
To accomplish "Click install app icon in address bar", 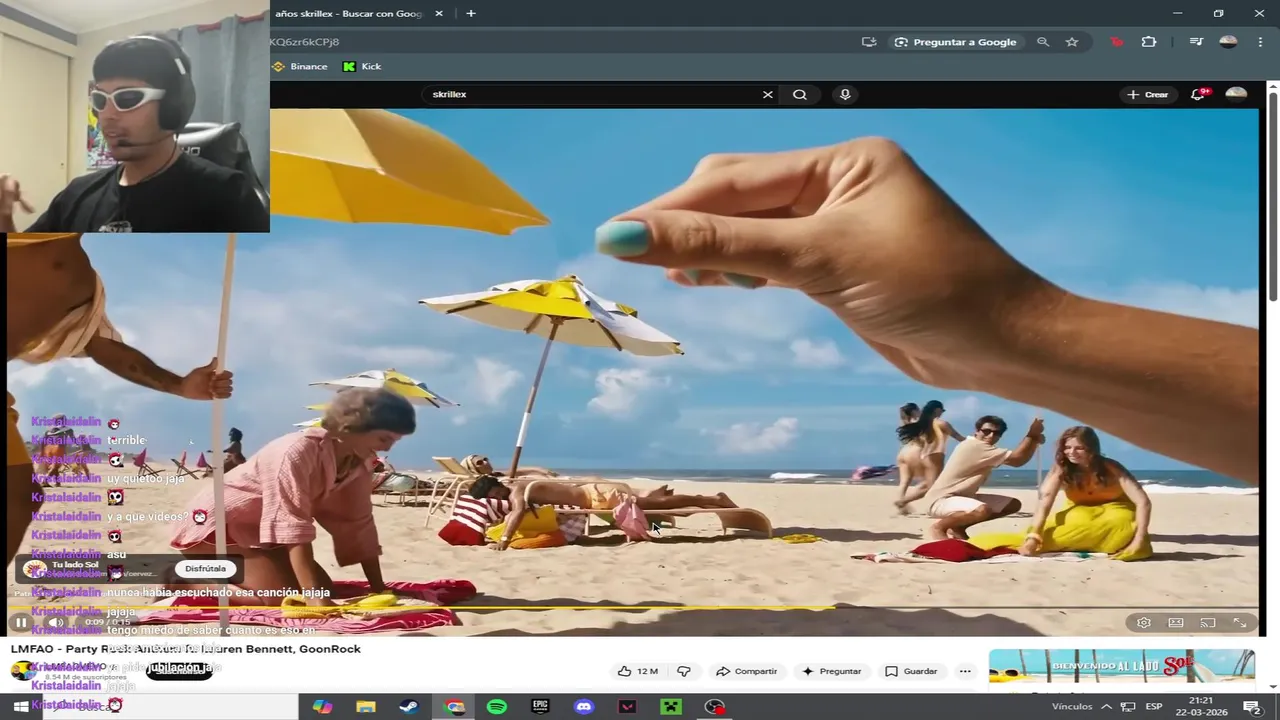I will (869, 42).
